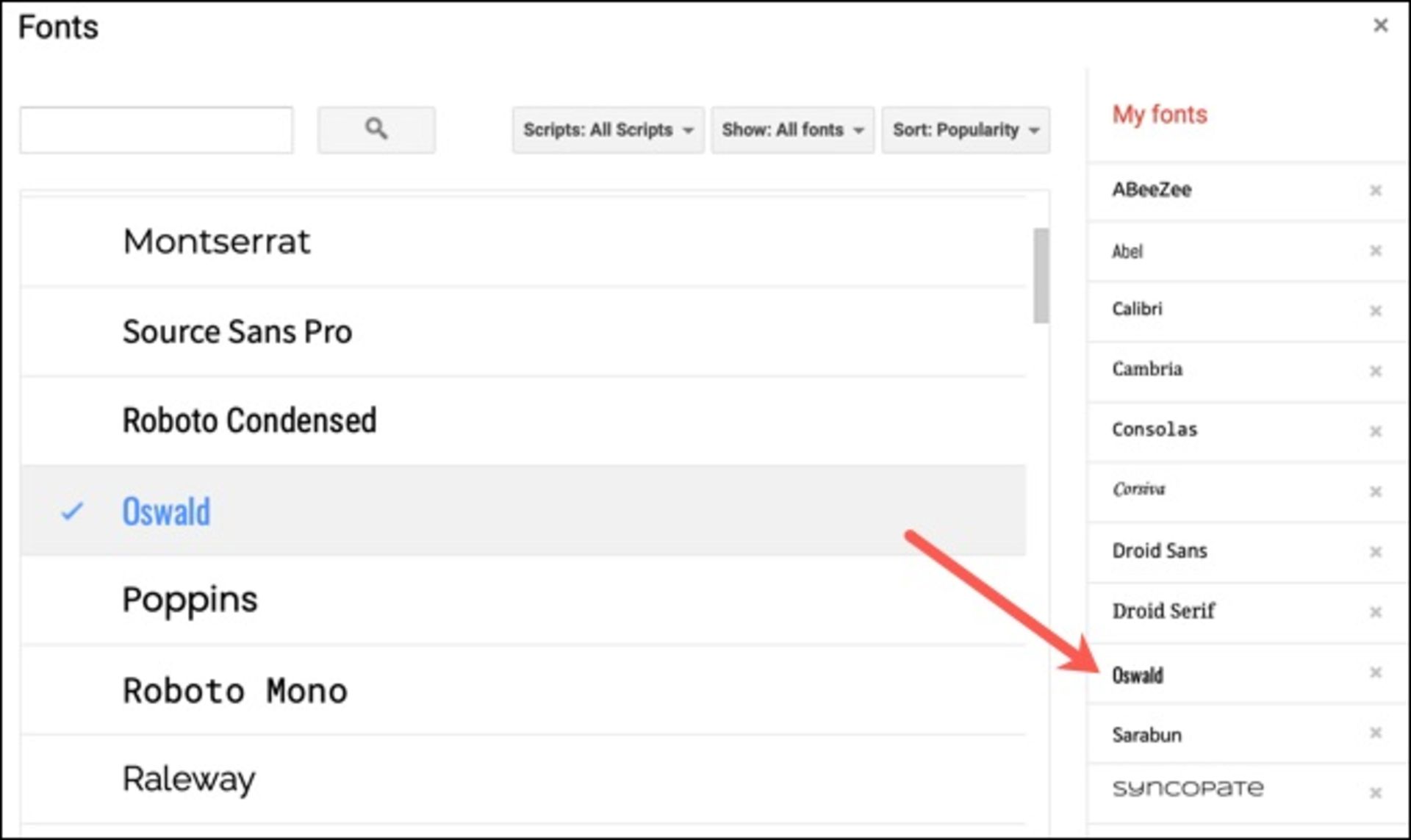Click the magnifying glass search button
Screen dimensions: 1411x840
[376, 130]
